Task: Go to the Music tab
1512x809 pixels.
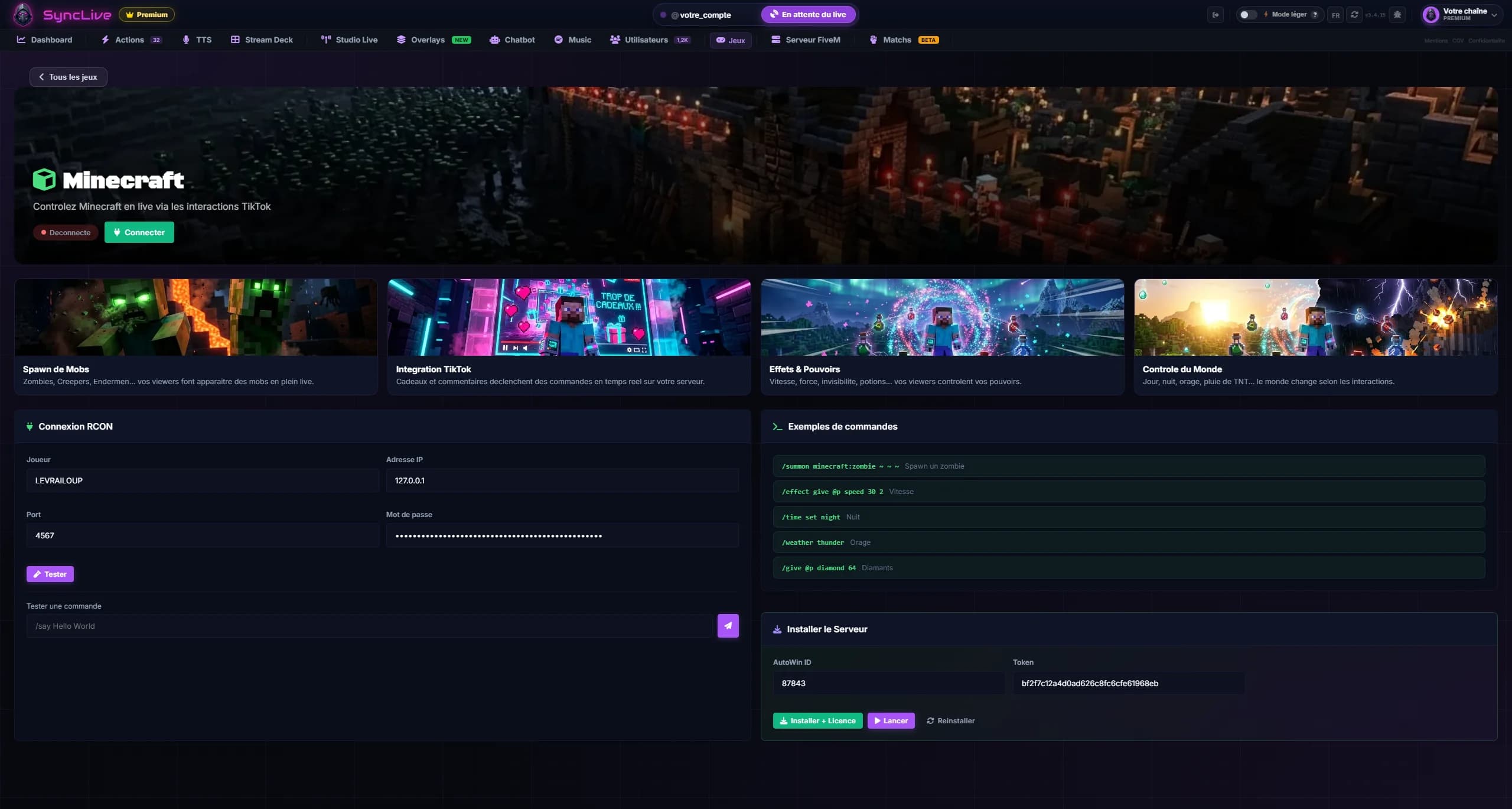Action: (x=572, y=40)
